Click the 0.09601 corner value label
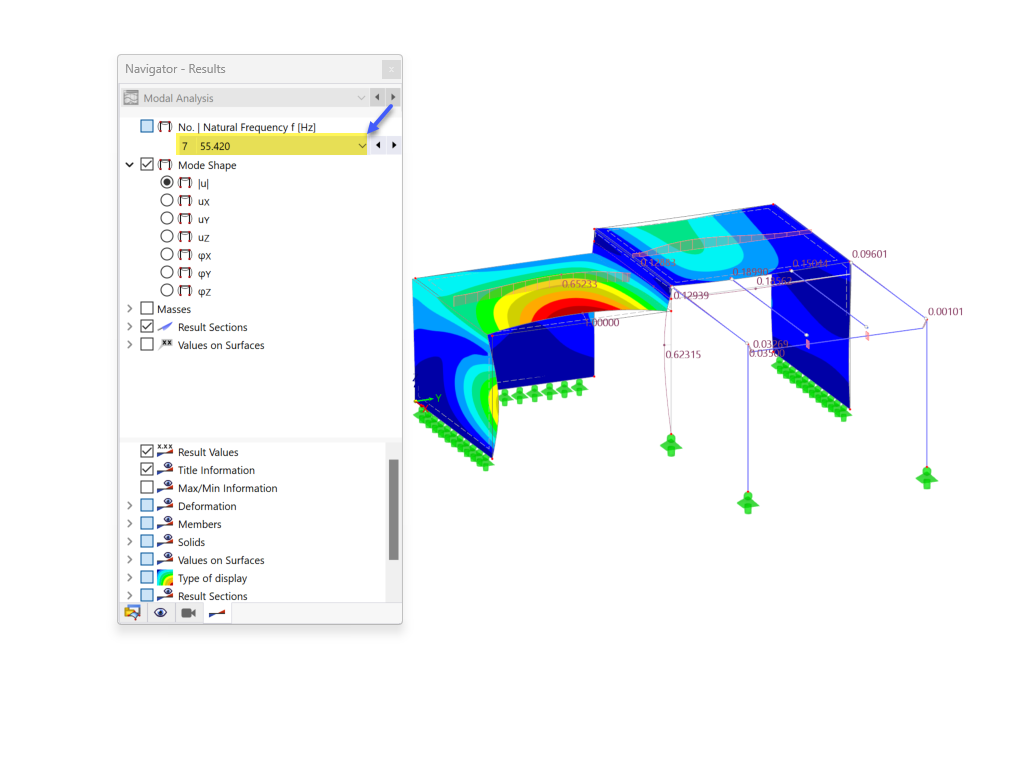Viewport: 1024px width, 768px height. click(869, 254)
